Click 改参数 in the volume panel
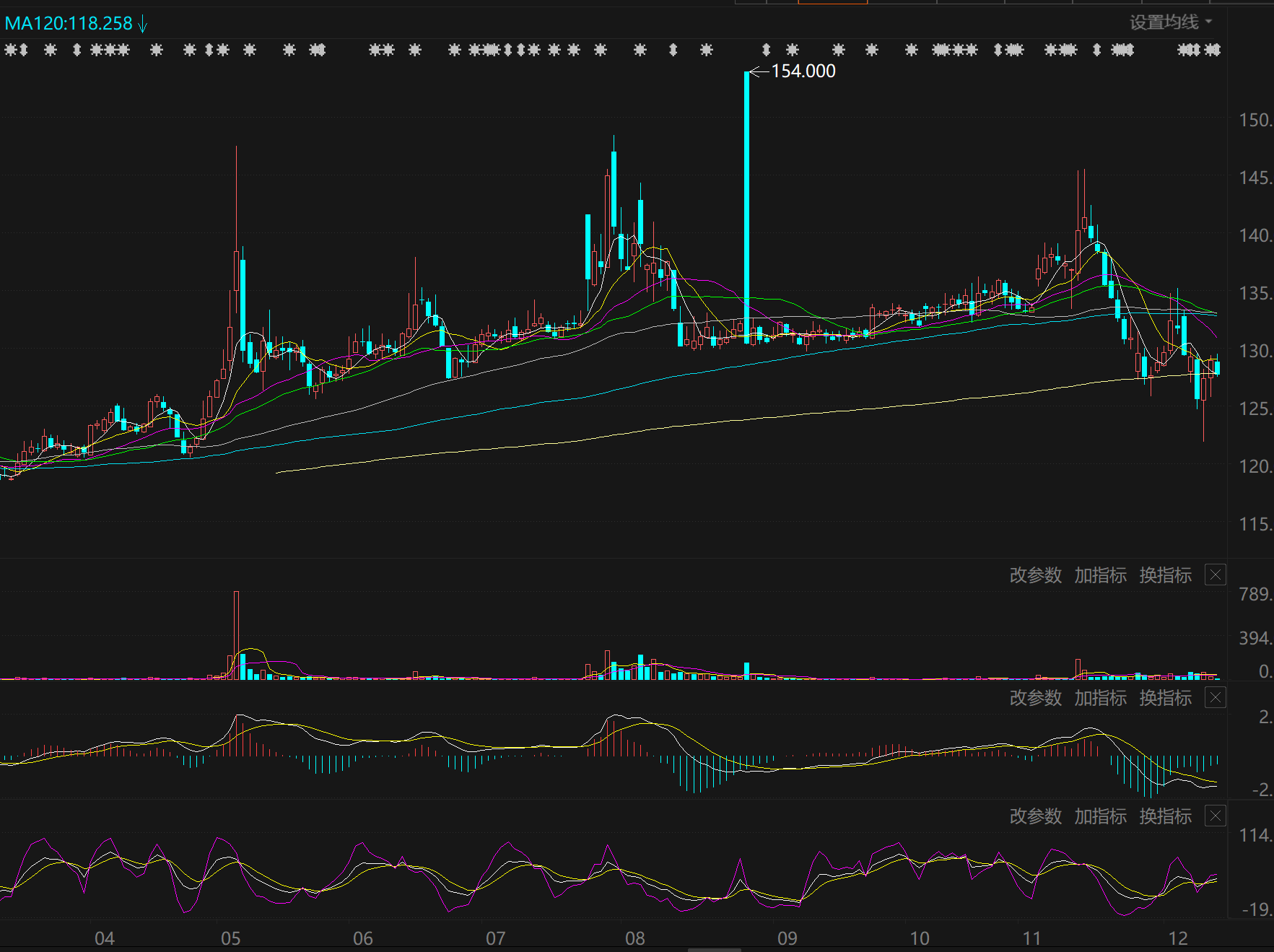The height and width of the screenshot is (952, 1274). (x=1035, y=575)
